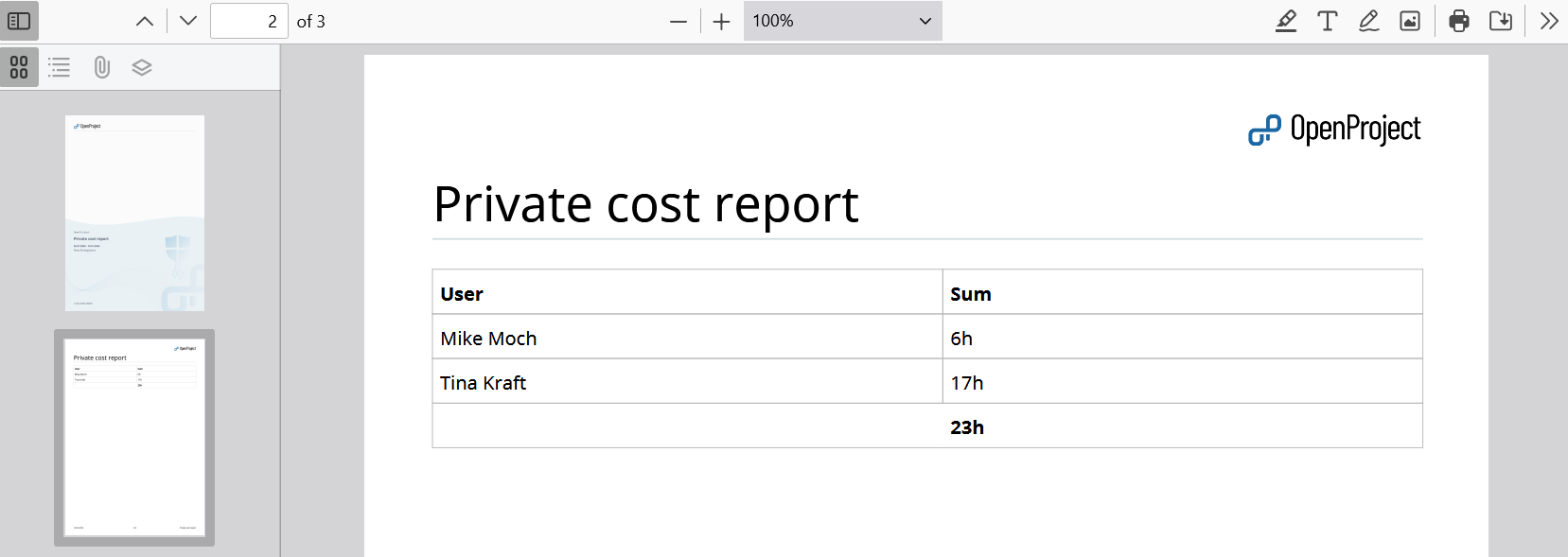Open page 1 thumbnail

click(x=134, y=213)
